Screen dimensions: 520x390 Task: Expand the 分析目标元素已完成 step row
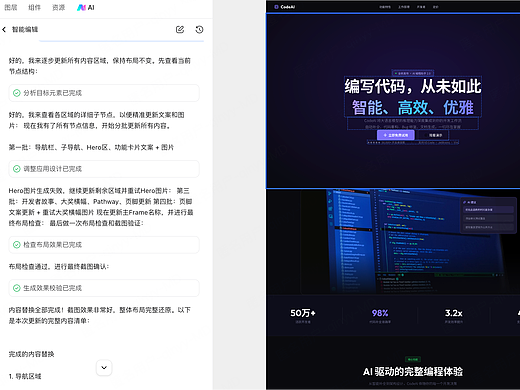tap(104, 93)
